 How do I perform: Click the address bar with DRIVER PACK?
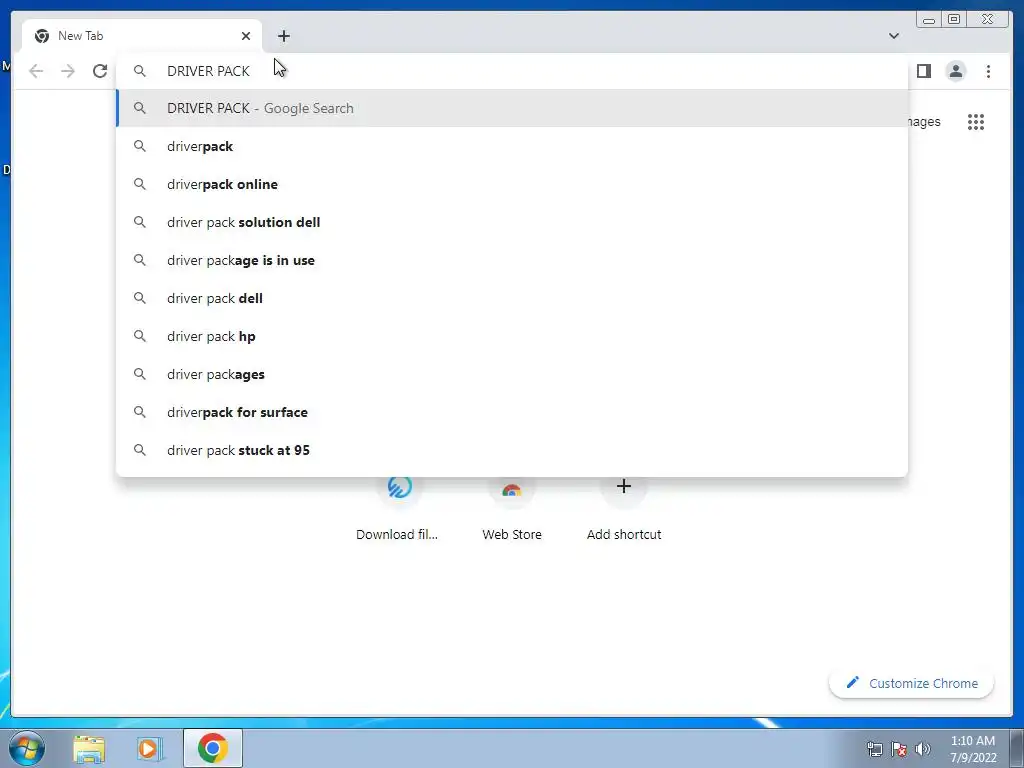pos(512,71)
